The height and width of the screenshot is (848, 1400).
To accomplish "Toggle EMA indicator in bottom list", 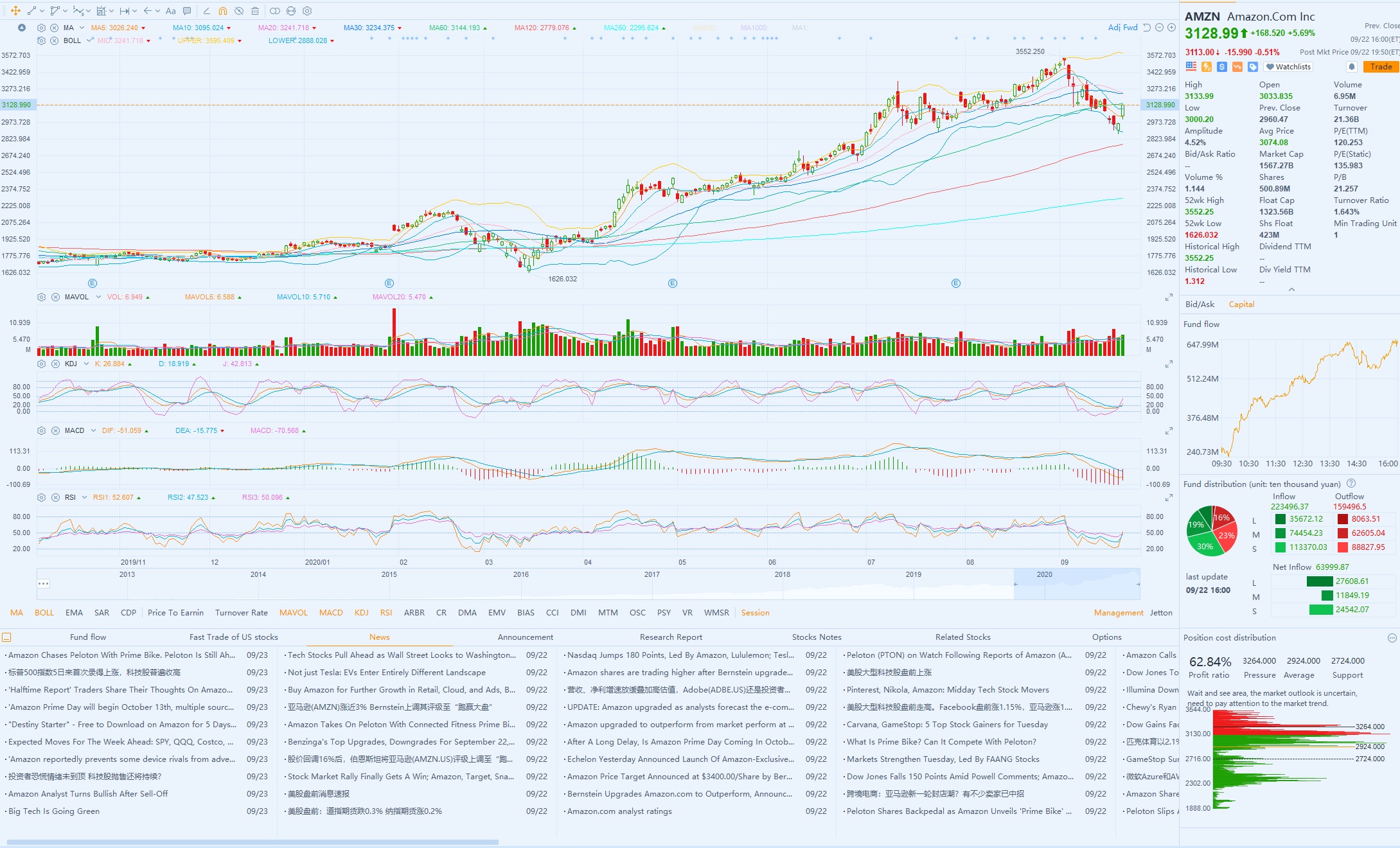I will pos(74,612).
